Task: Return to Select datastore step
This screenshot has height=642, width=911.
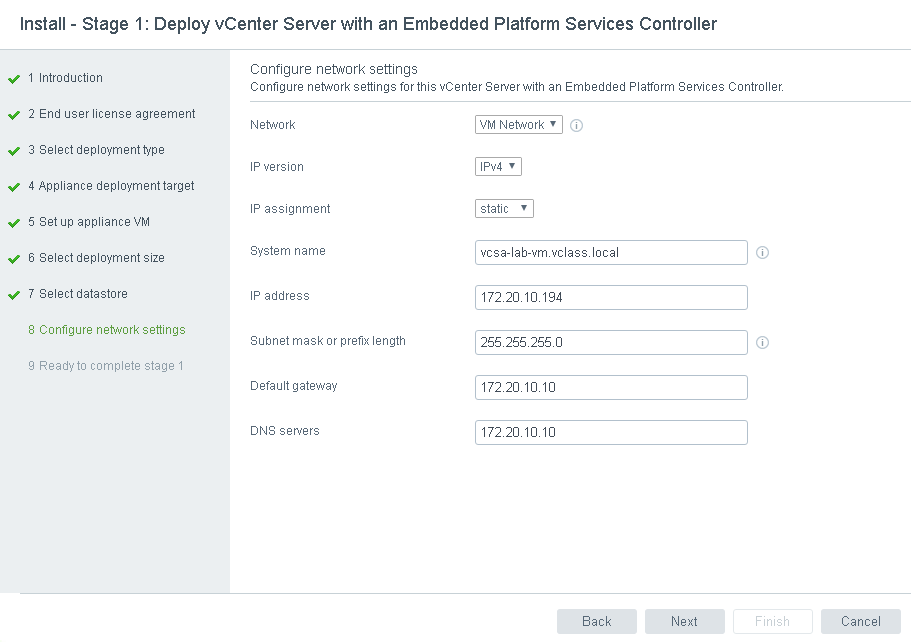Action: click(83, 294)
